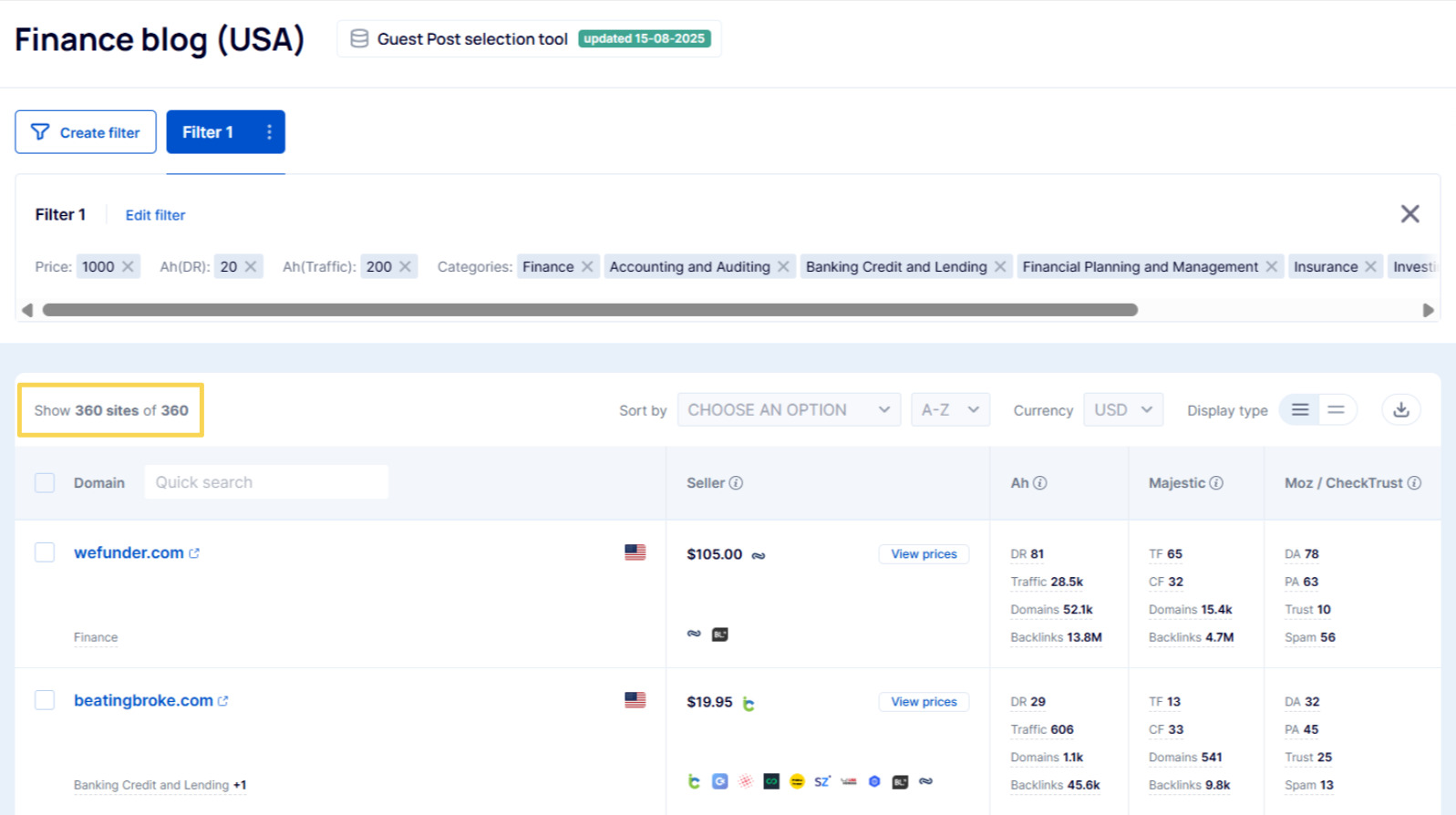Viewport: 1456px width, 815px height.
Task: Open the A-Z sort order dropdown
Action: click(949, 410)
